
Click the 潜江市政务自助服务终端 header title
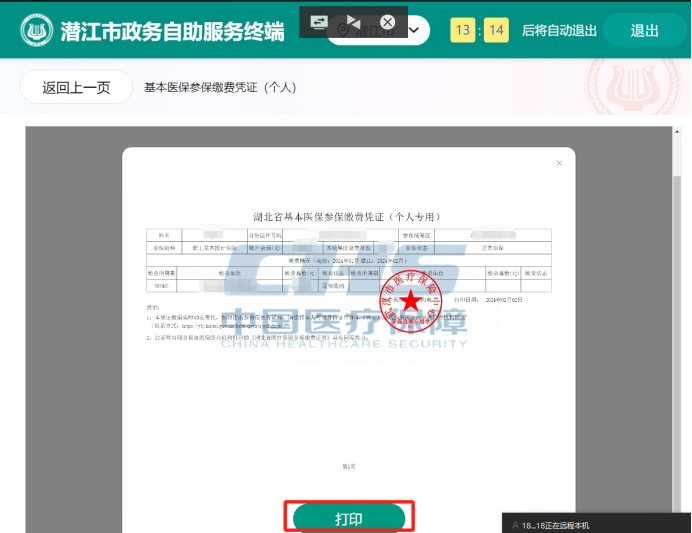coord(172,31)
